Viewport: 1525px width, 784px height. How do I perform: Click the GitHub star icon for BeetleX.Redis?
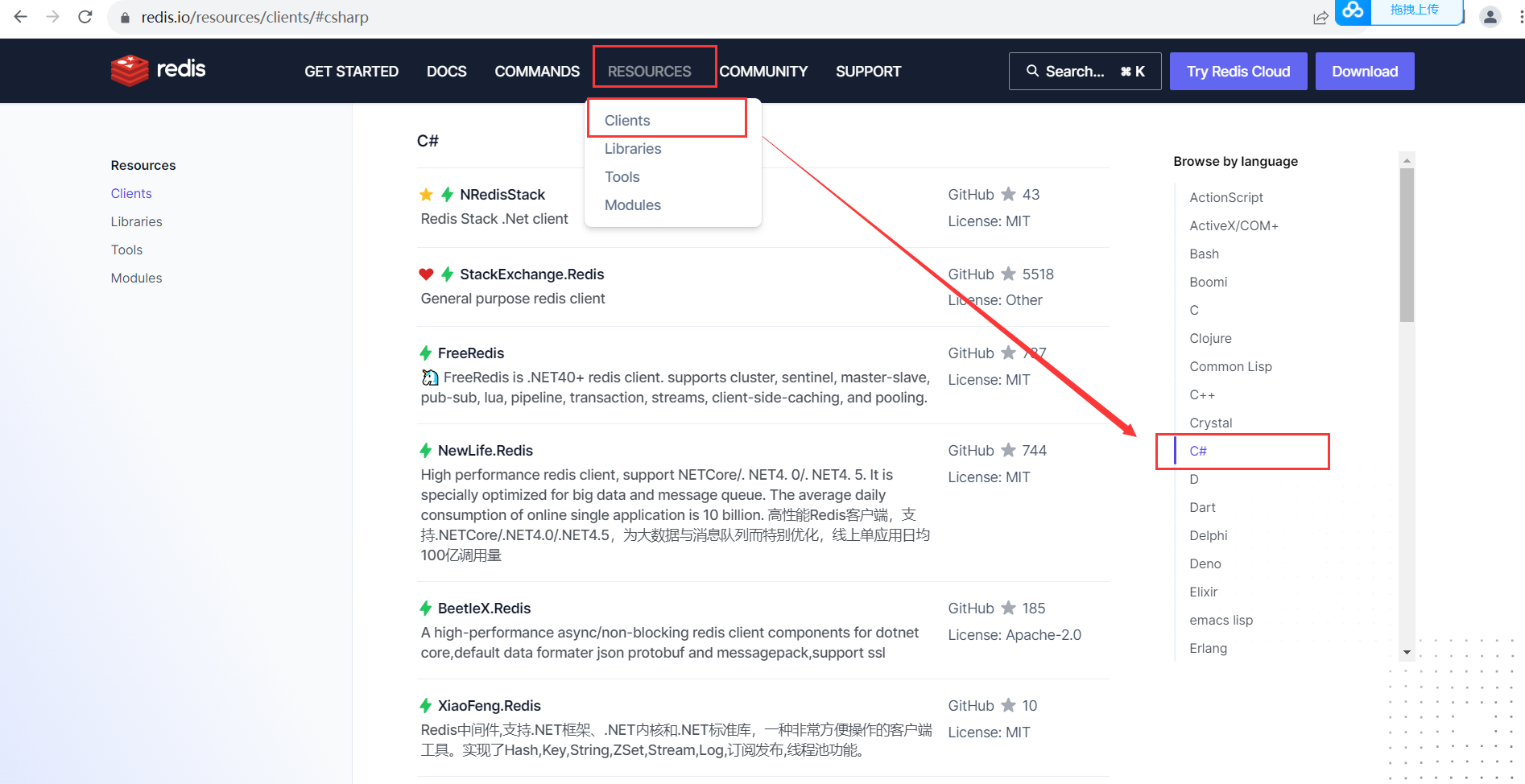[1008, 608]
